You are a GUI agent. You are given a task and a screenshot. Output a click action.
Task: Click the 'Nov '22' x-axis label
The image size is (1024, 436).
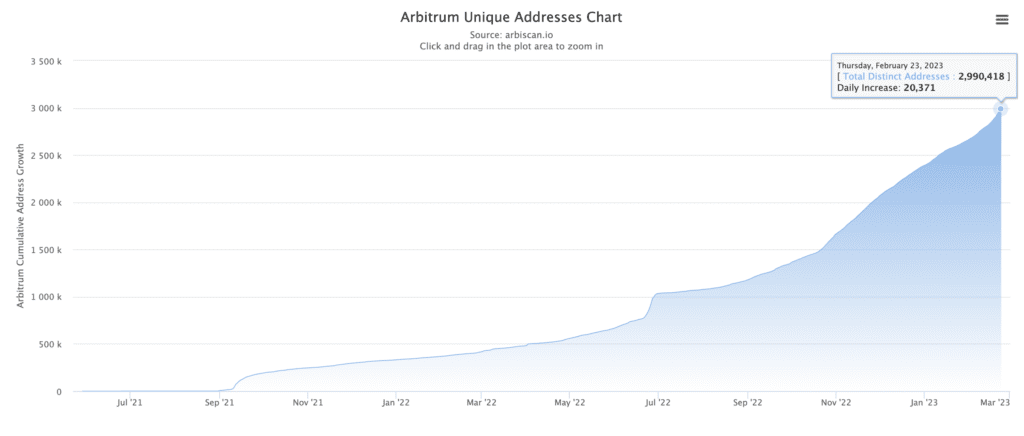click(835, 404)
